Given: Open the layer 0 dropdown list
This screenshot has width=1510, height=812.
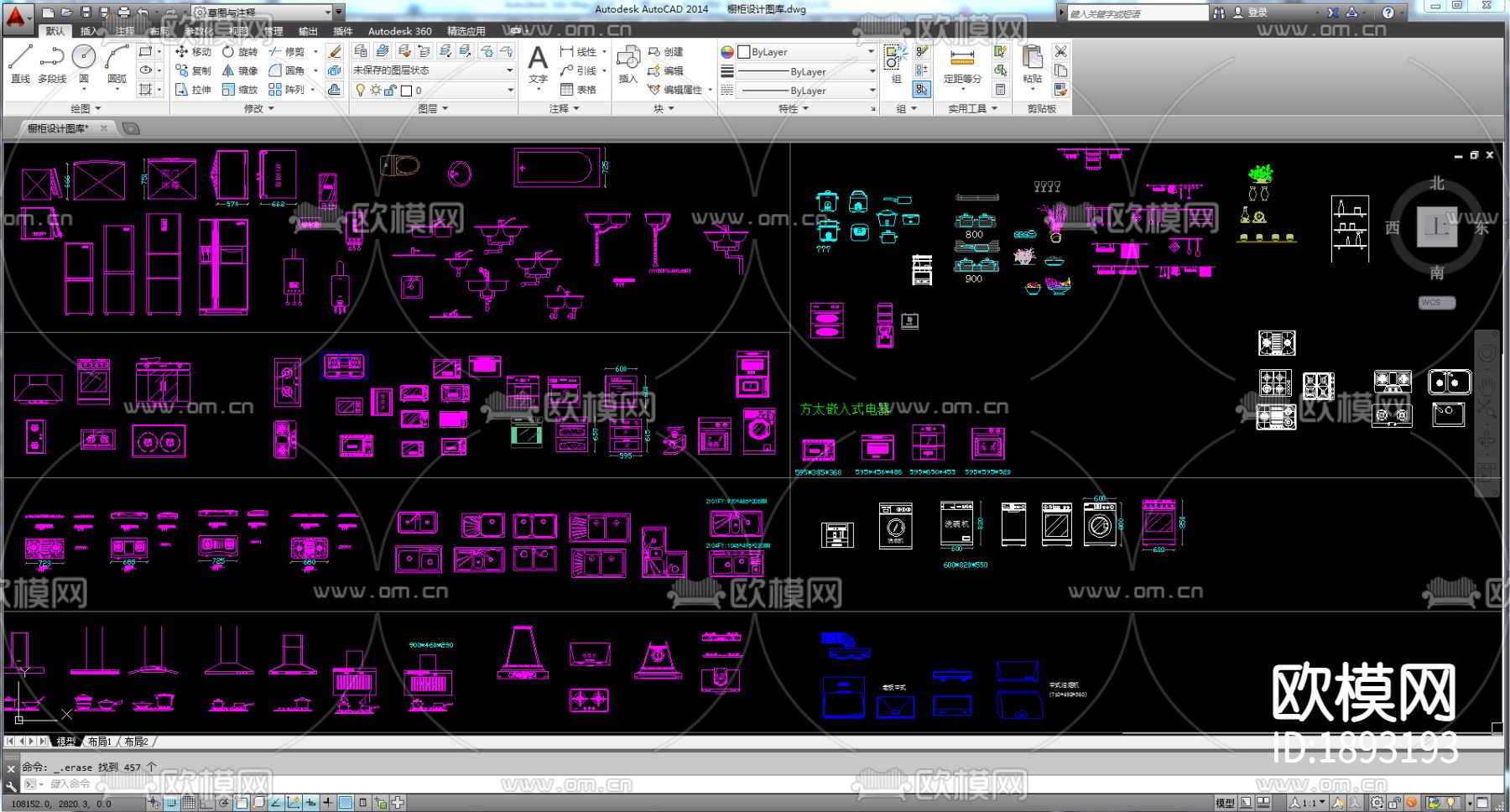Looking at the screenshot, I should tap(433, 90).
